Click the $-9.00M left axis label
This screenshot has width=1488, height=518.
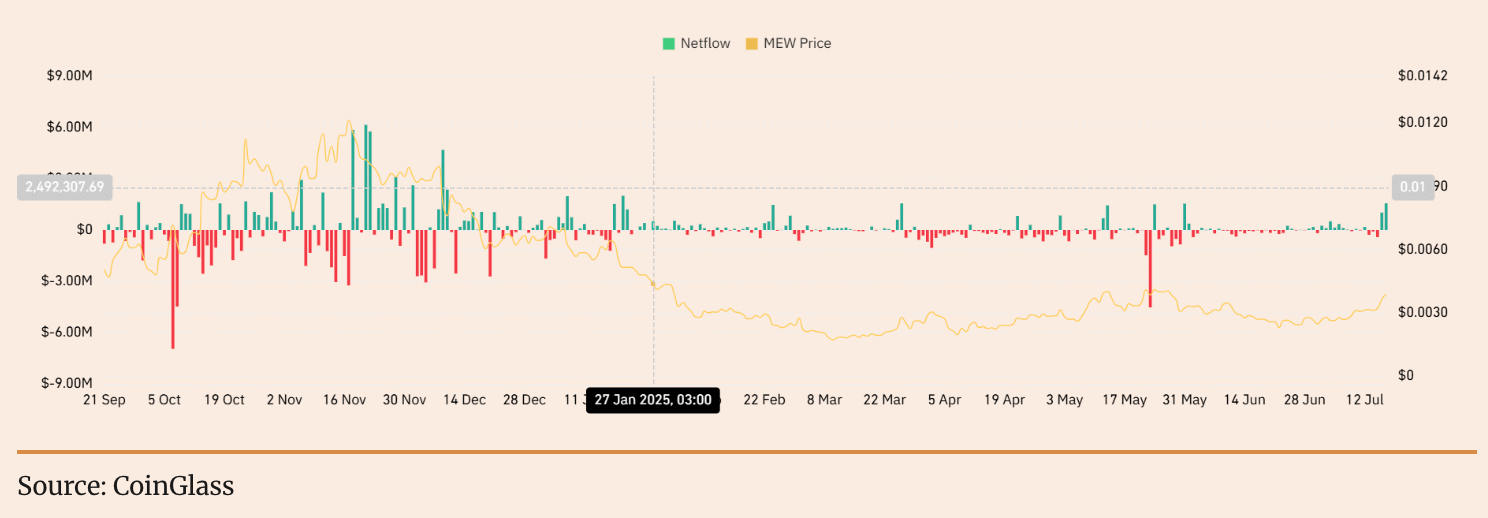click(68, 383)
